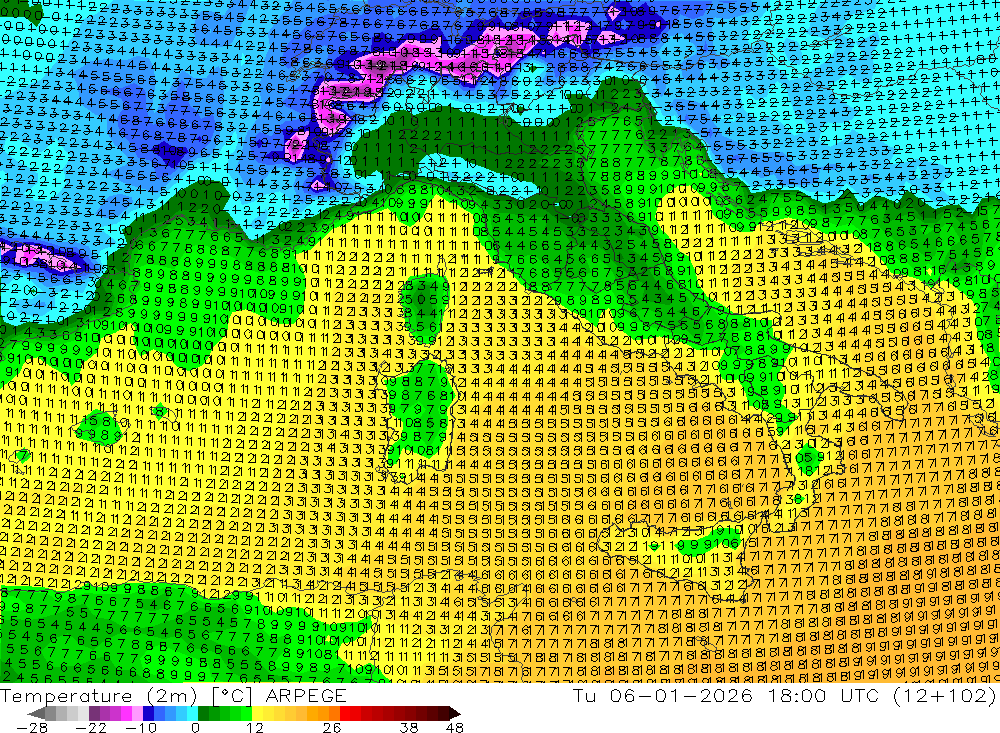
Task: Click the '-22' legend value
Action: [91, 727]
